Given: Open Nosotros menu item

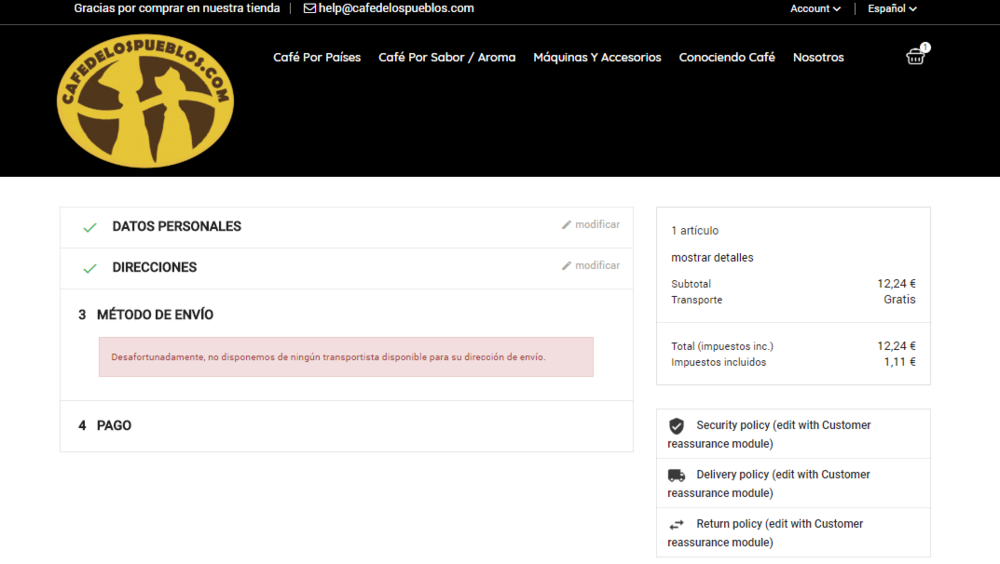Looking at the screenshot, I should 818,57.
